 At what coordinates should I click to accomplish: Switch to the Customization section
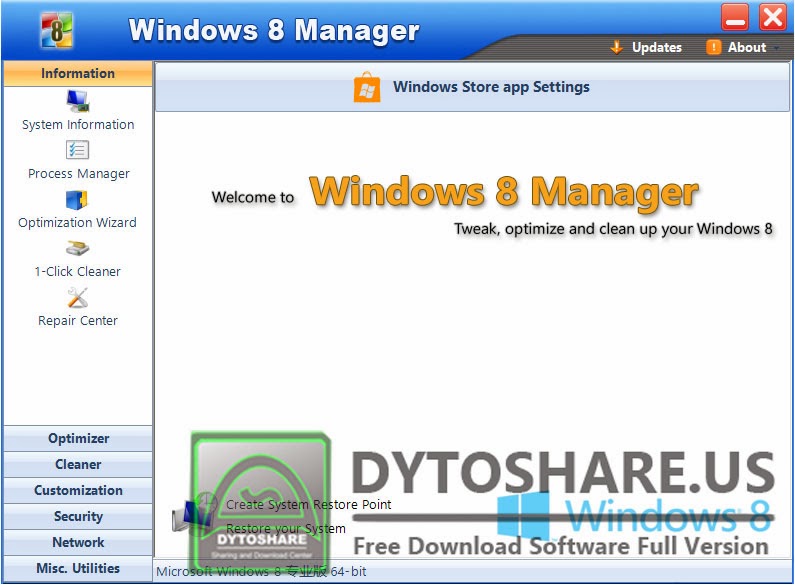[78, 490]
